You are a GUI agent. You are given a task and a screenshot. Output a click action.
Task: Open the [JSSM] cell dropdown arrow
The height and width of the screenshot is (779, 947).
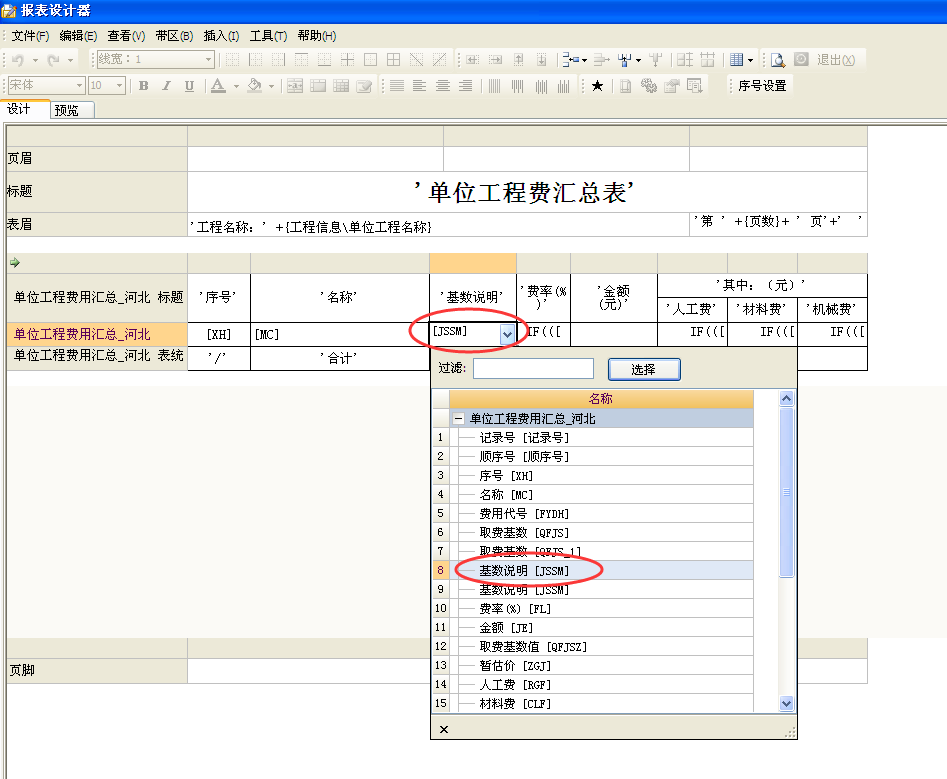click(507, 334)
